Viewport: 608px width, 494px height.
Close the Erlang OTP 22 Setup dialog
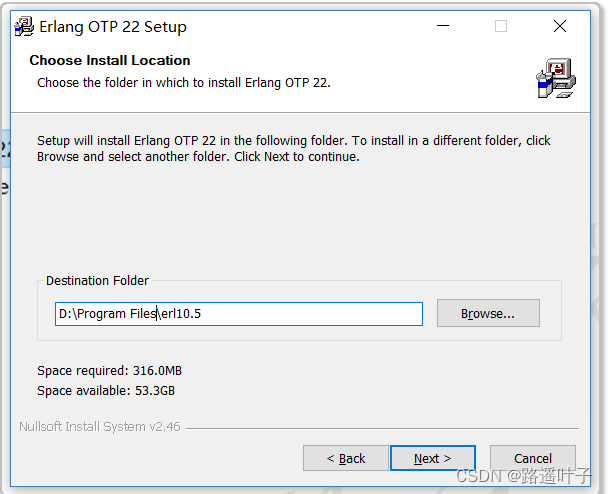[x=560, y=26]
